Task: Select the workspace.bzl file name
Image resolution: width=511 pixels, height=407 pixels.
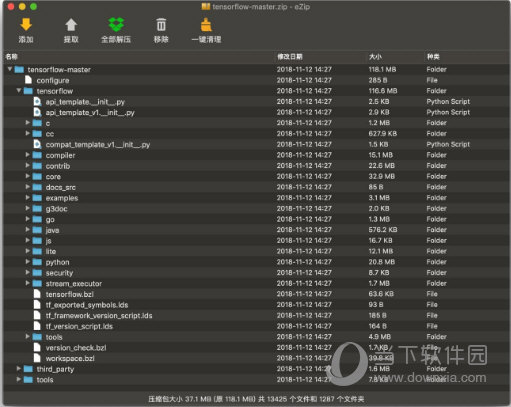Action: [x=70, y=358]
